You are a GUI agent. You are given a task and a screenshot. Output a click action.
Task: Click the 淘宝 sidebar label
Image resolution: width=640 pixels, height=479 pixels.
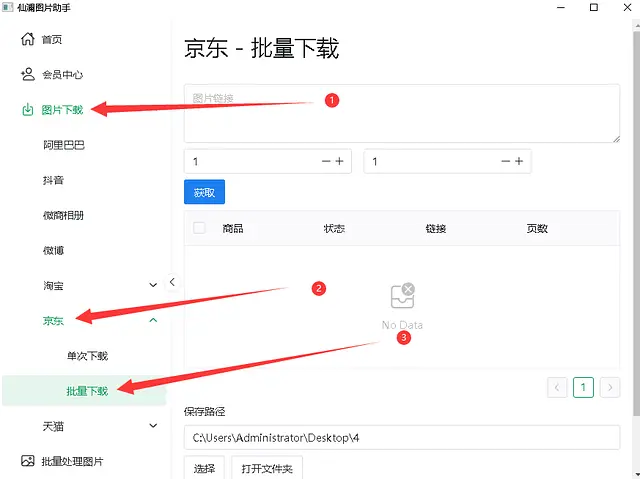(x=53, y=285)
